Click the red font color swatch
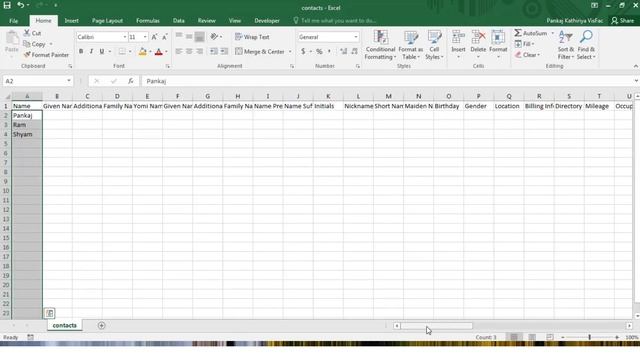Screen dimensions: 640x360 [159, 51]
